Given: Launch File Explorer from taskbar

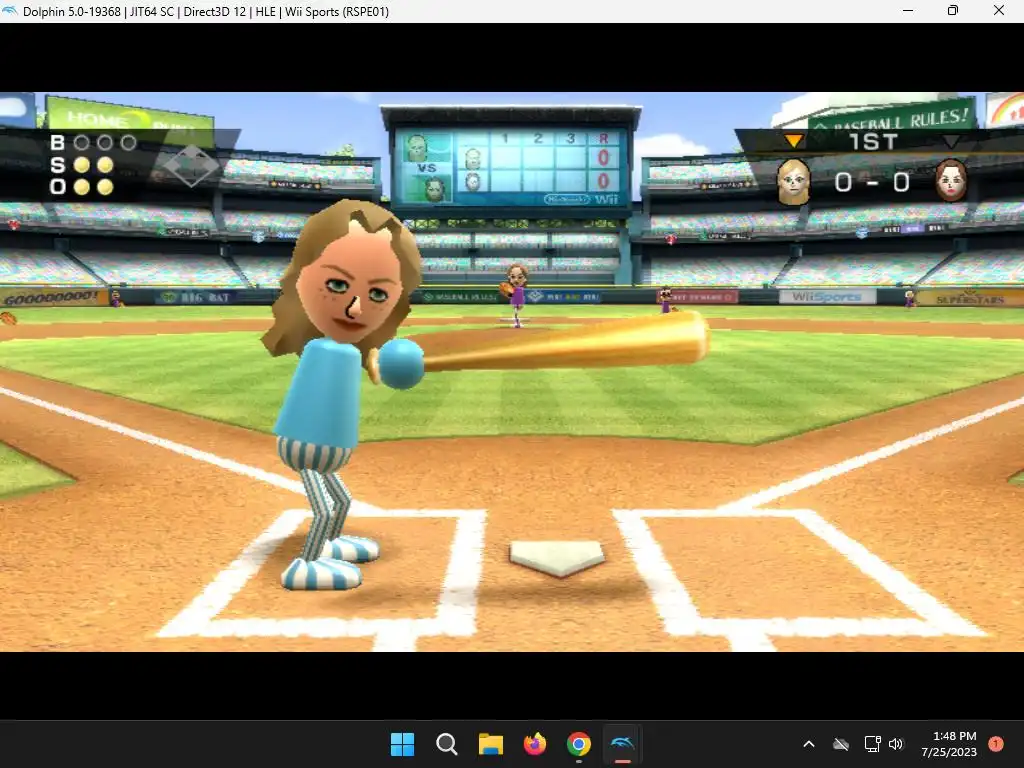Looking at the screenshot, I should coord(490,744).
